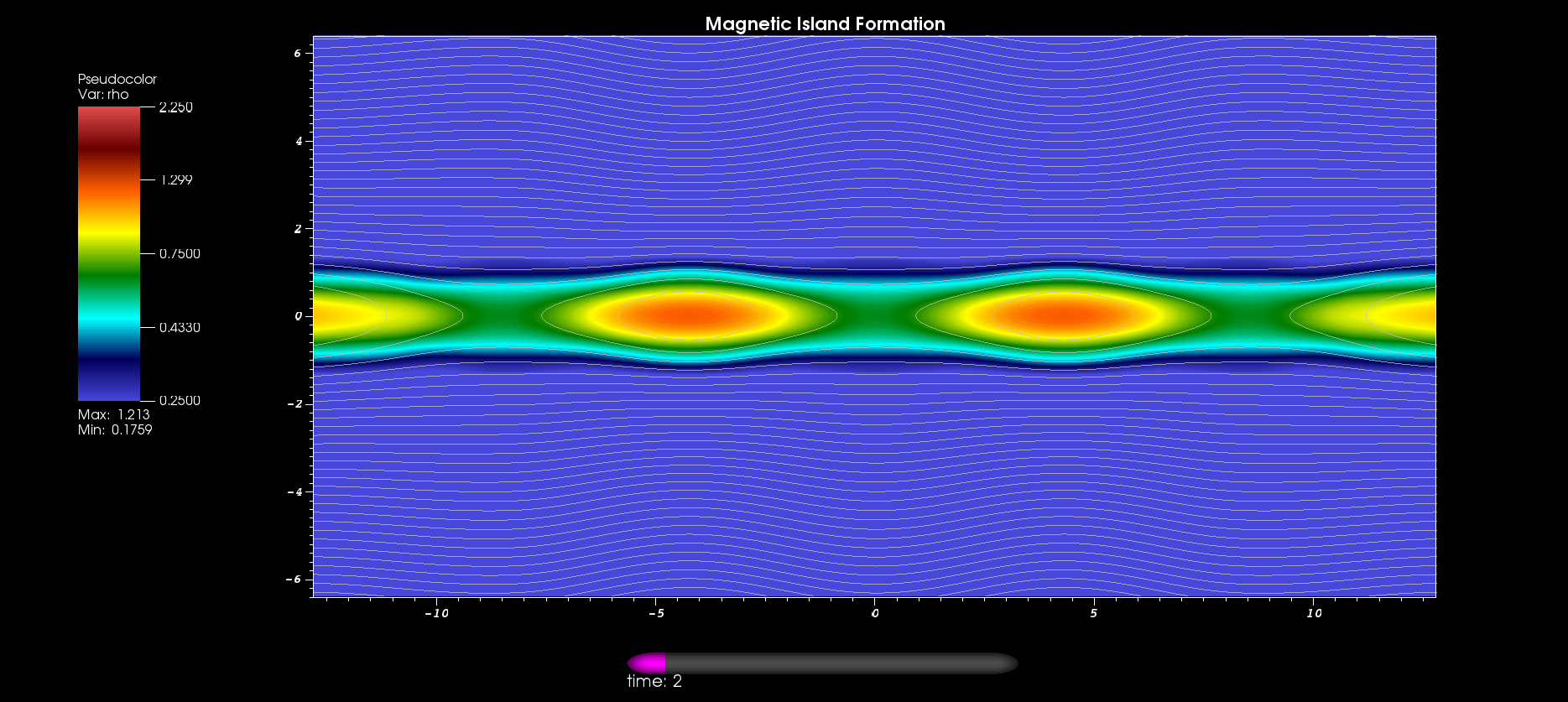This screenshot has height=702, width=1568.
Task: Click the x-axis tick label "10"
Action: click(1314, 613)
